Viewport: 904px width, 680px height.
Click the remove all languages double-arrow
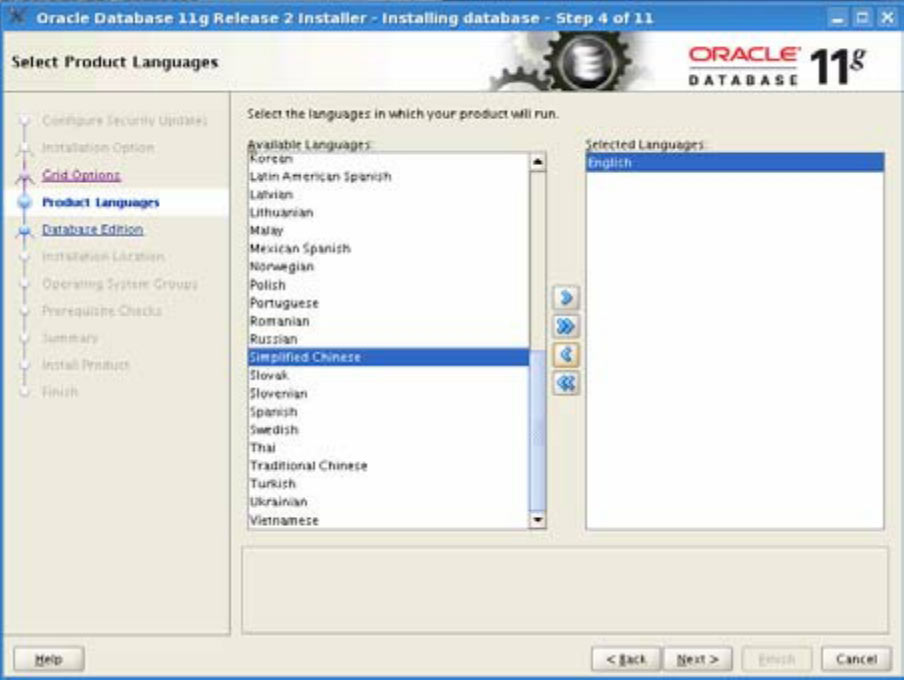(566, 383)
